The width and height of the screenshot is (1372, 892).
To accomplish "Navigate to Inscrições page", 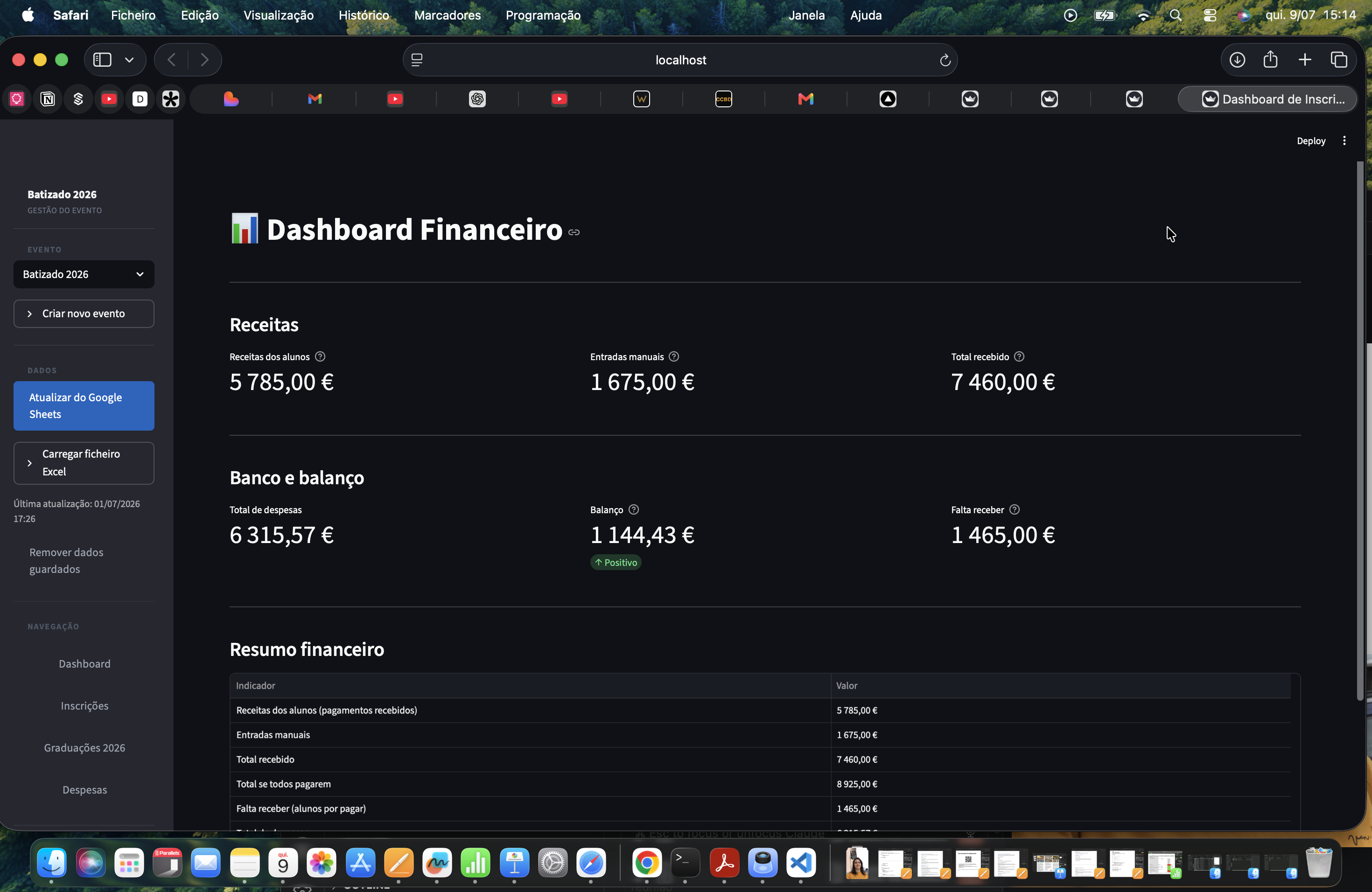I will [84, 706].
